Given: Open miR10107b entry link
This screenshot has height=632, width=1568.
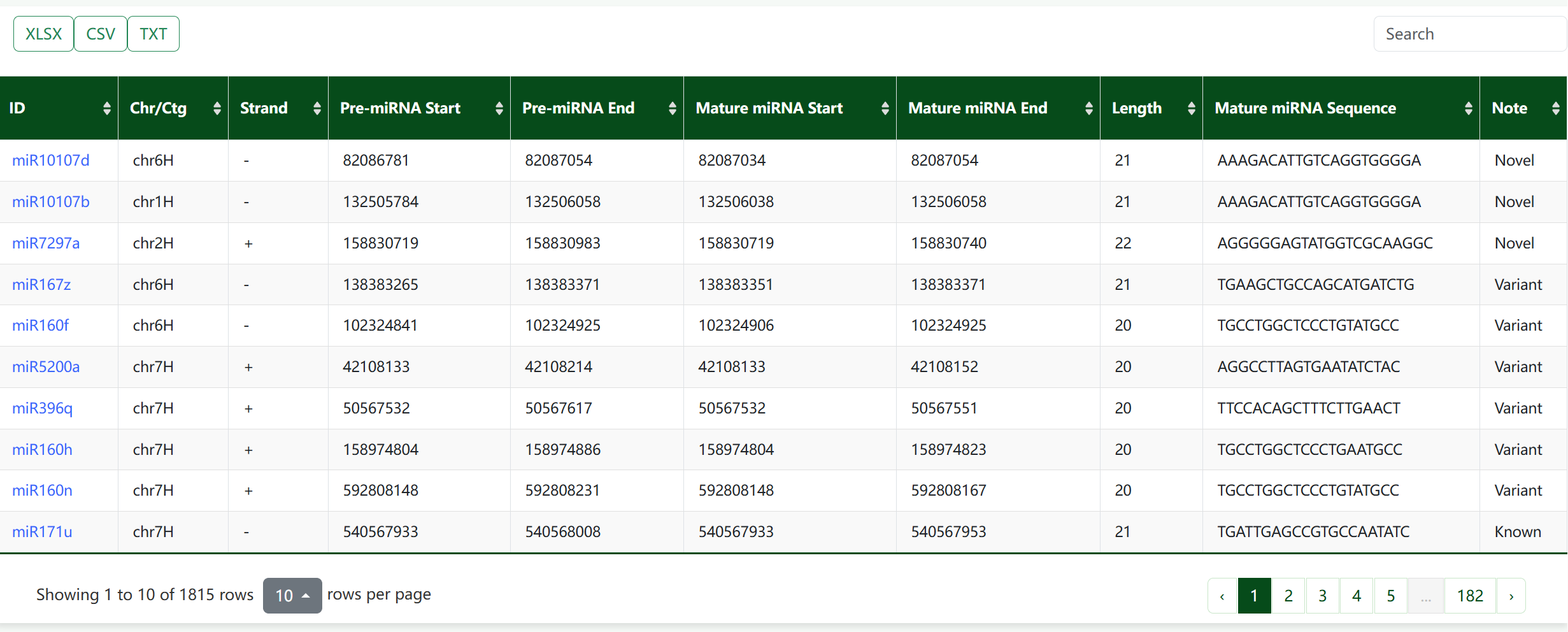Looking at the screenshot, I should pos(51,202).
